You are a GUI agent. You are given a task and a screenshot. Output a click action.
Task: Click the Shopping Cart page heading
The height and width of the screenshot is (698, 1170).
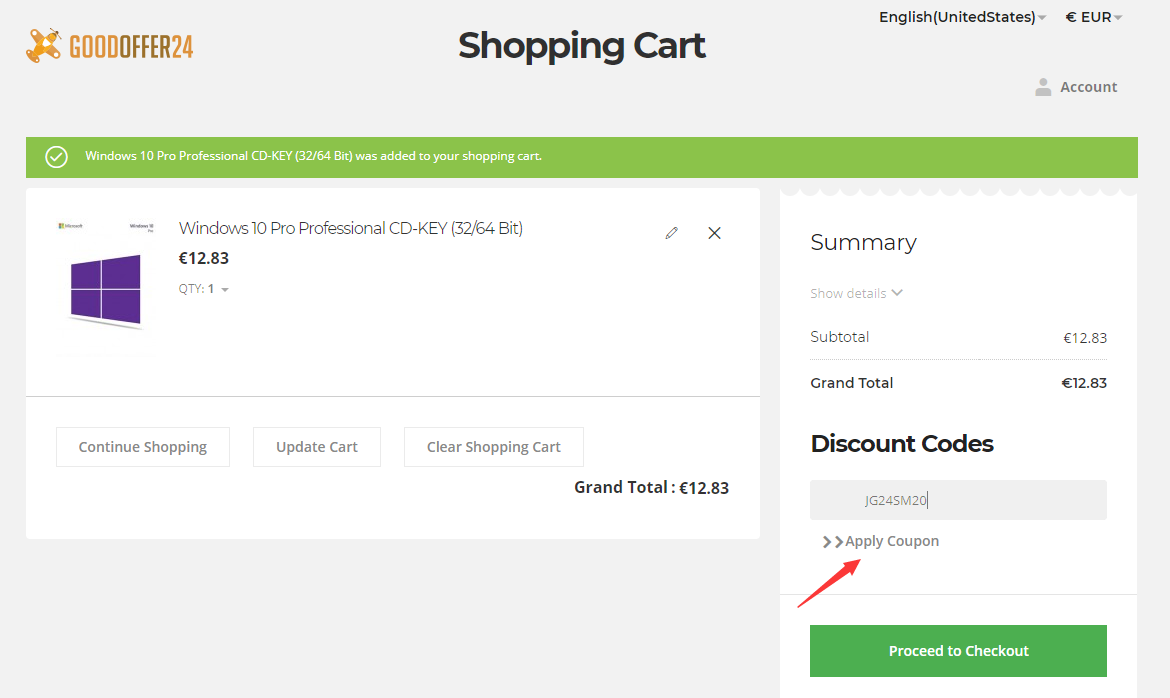pos(582,45)
